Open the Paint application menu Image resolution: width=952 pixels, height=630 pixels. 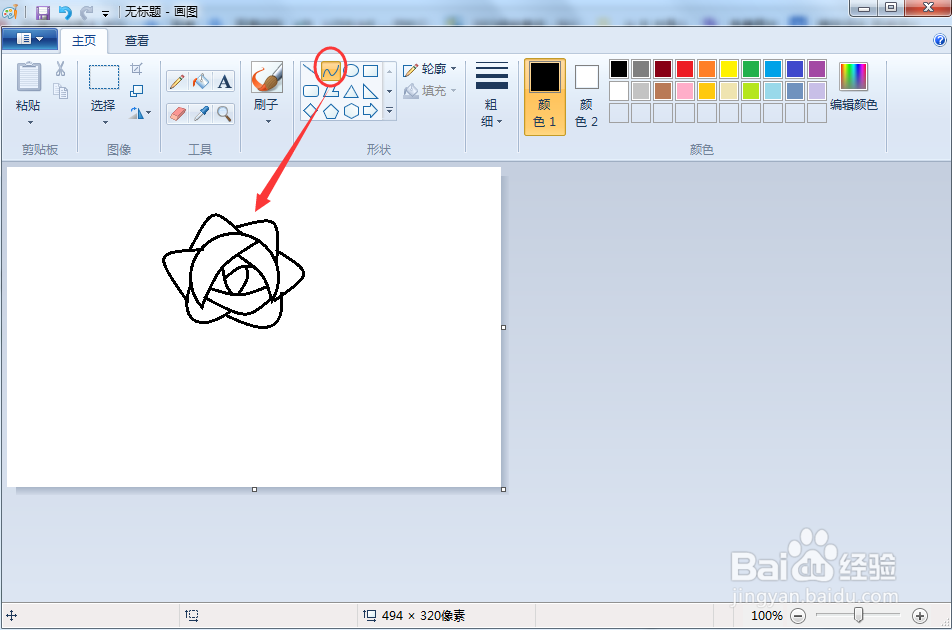[x=29, y=37]
